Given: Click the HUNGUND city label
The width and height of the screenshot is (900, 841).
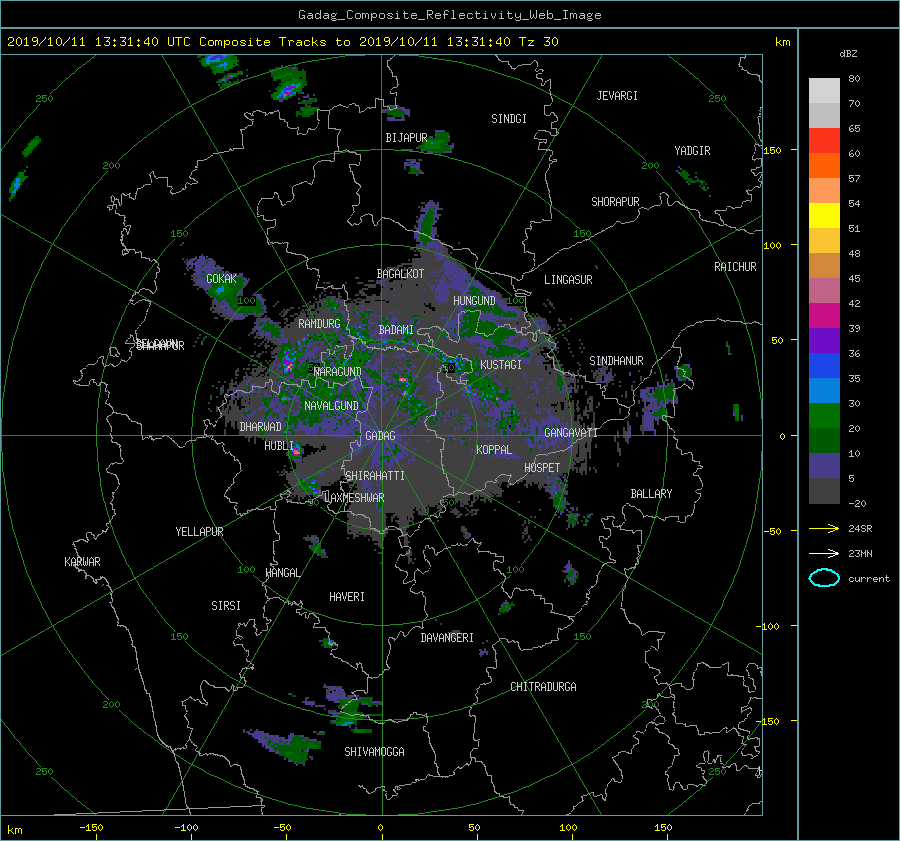Looking at the screenshot, I should click(474, 301).
